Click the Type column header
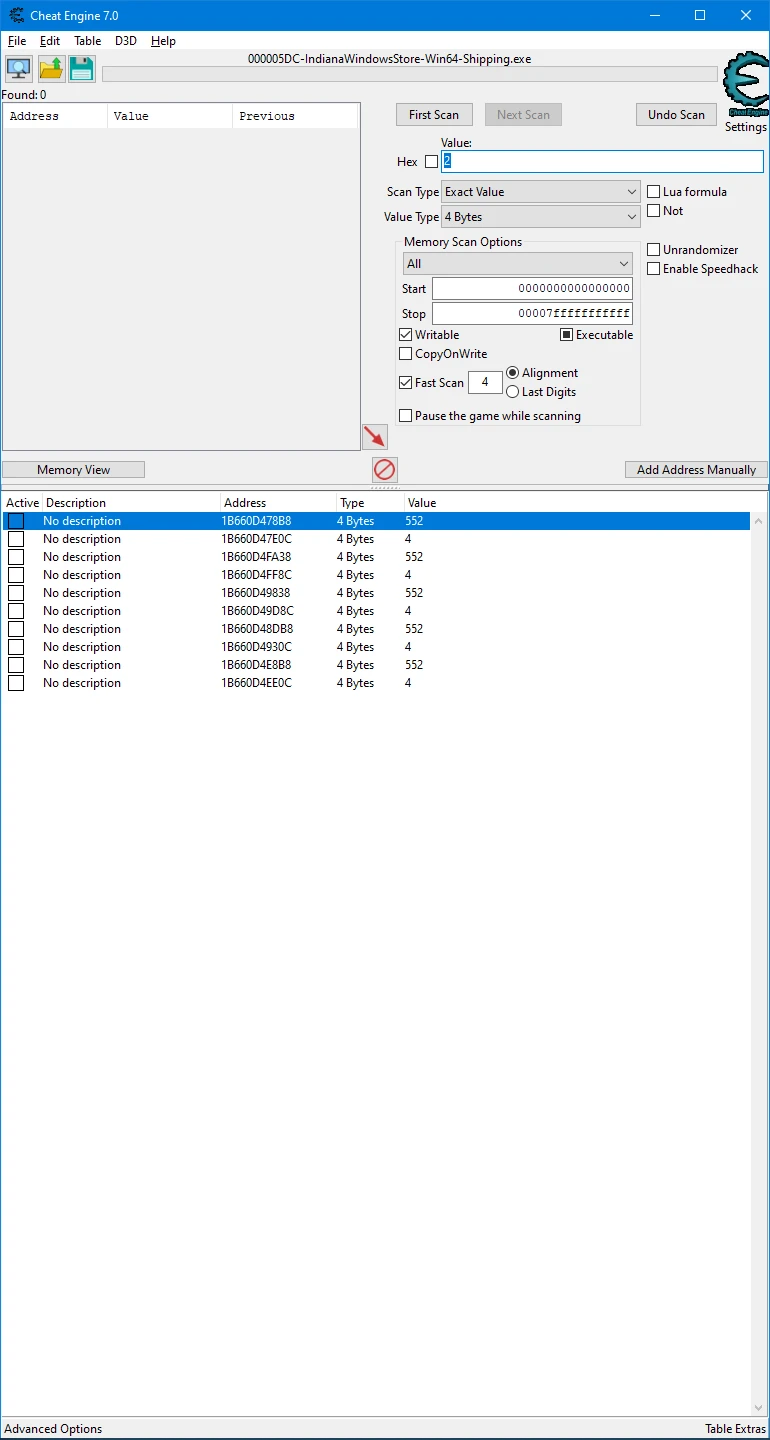This screenshot has height=1440, width=770. 370,503
